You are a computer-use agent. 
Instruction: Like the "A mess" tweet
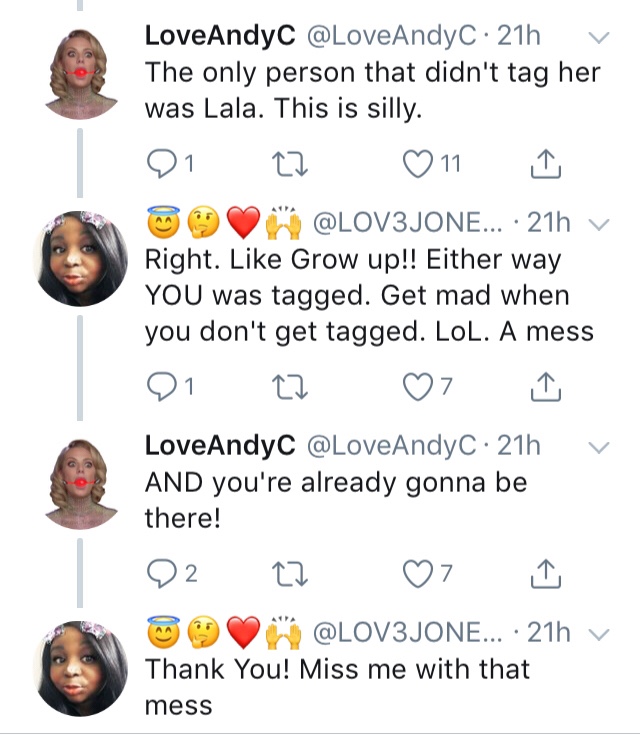tap(414, 384)
